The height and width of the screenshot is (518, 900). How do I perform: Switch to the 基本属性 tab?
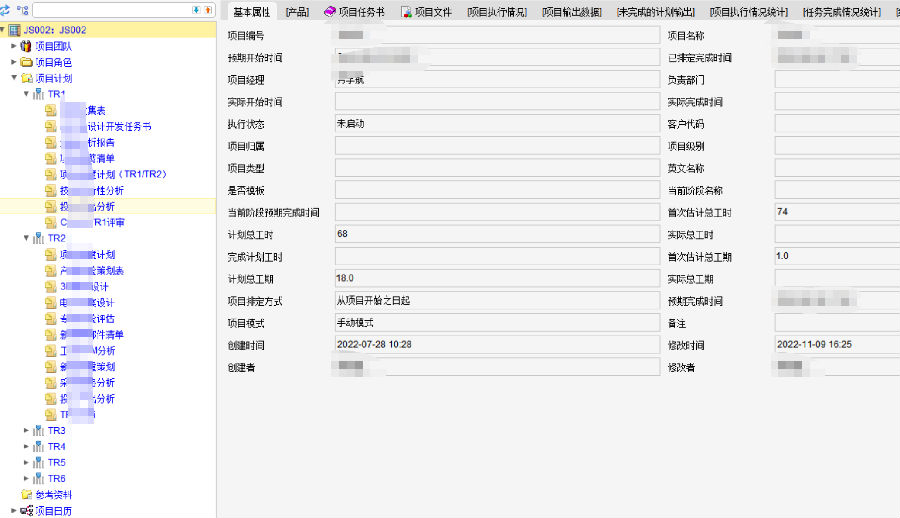251,11
